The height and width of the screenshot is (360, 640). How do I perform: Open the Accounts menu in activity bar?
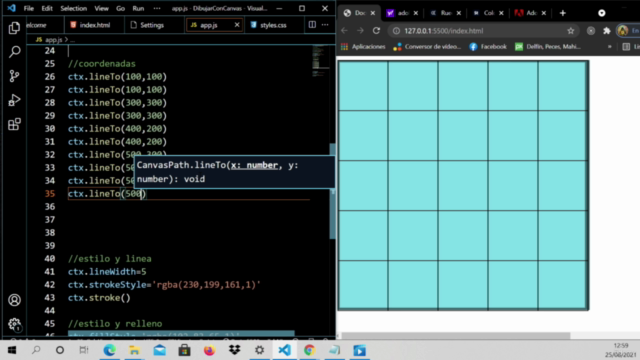(x=14, y=300)
